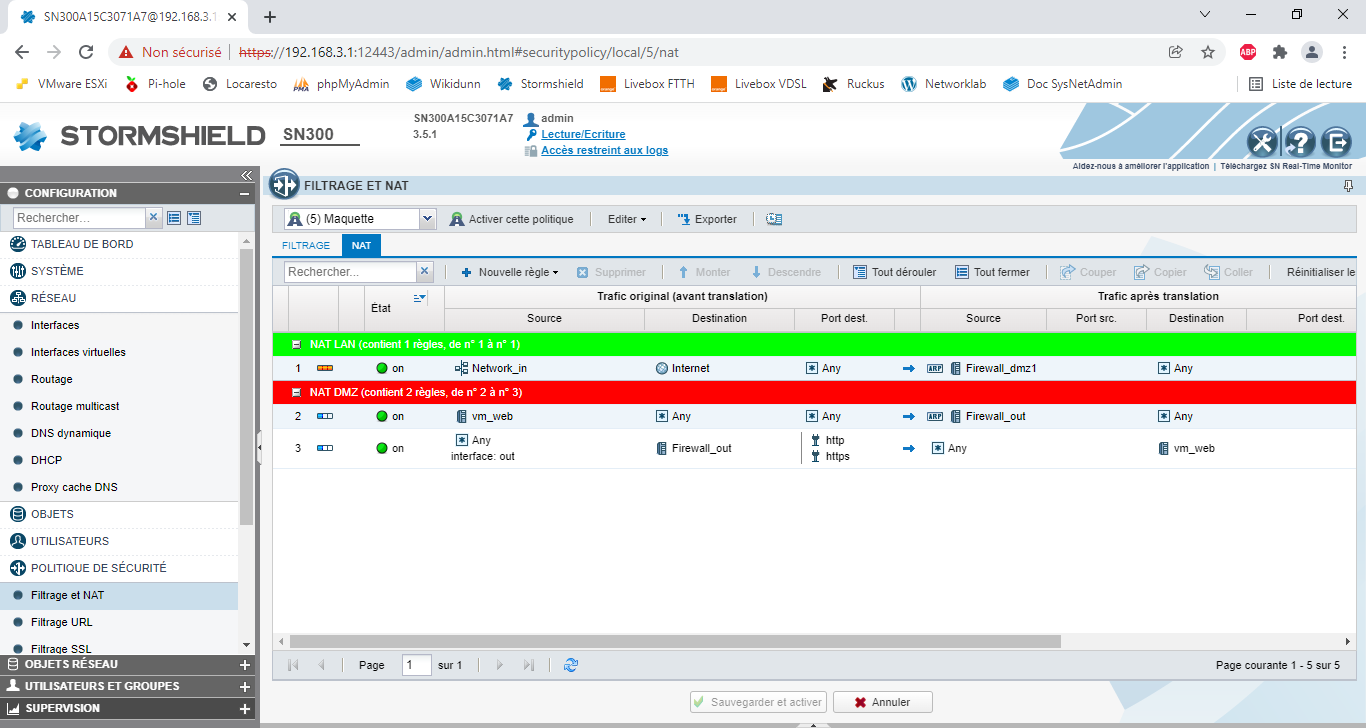The image size is (1366, 728).
Task: Expand the UTILISATEURS ET GROUPES panel
Action: (245, 687)
